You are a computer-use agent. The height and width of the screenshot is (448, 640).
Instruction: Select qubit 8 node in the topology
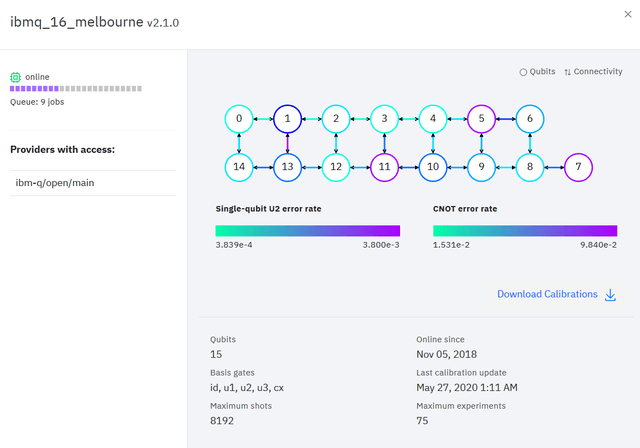(530, 167)
